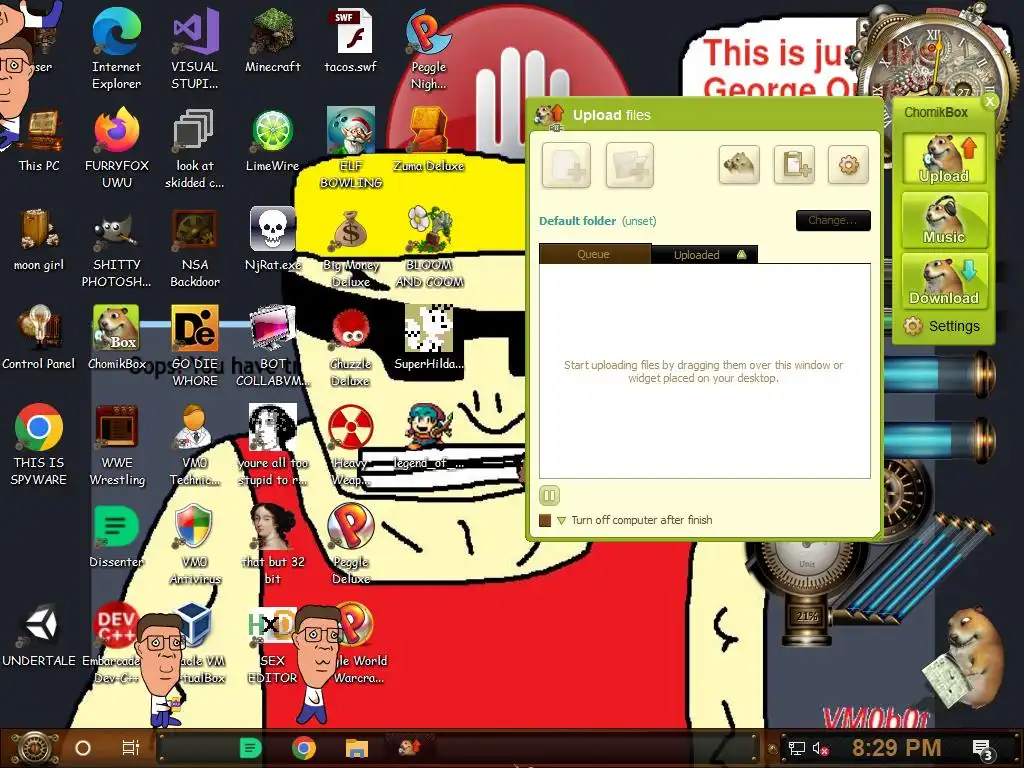The height and width of the screenshot is (768, 1024).
Task: Open ELF BOWLING desktop icon
Action: [x=351, y=148]
